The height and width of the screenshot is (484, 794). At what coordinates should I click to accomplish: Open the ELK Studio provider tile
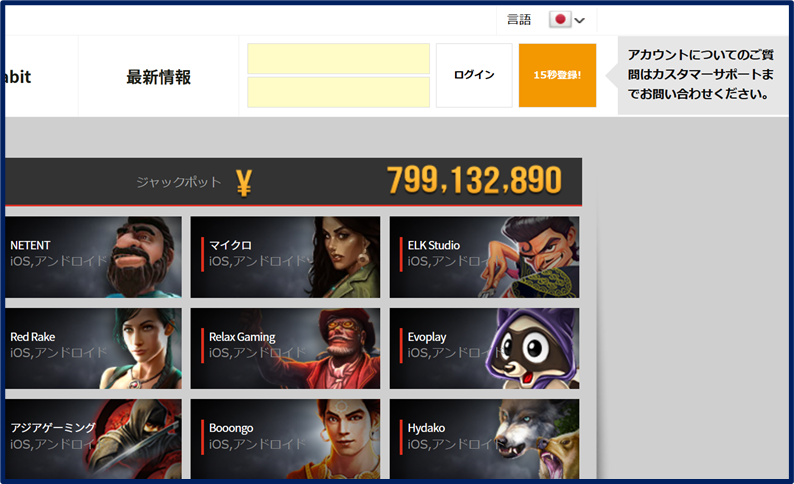coord(484,257)
